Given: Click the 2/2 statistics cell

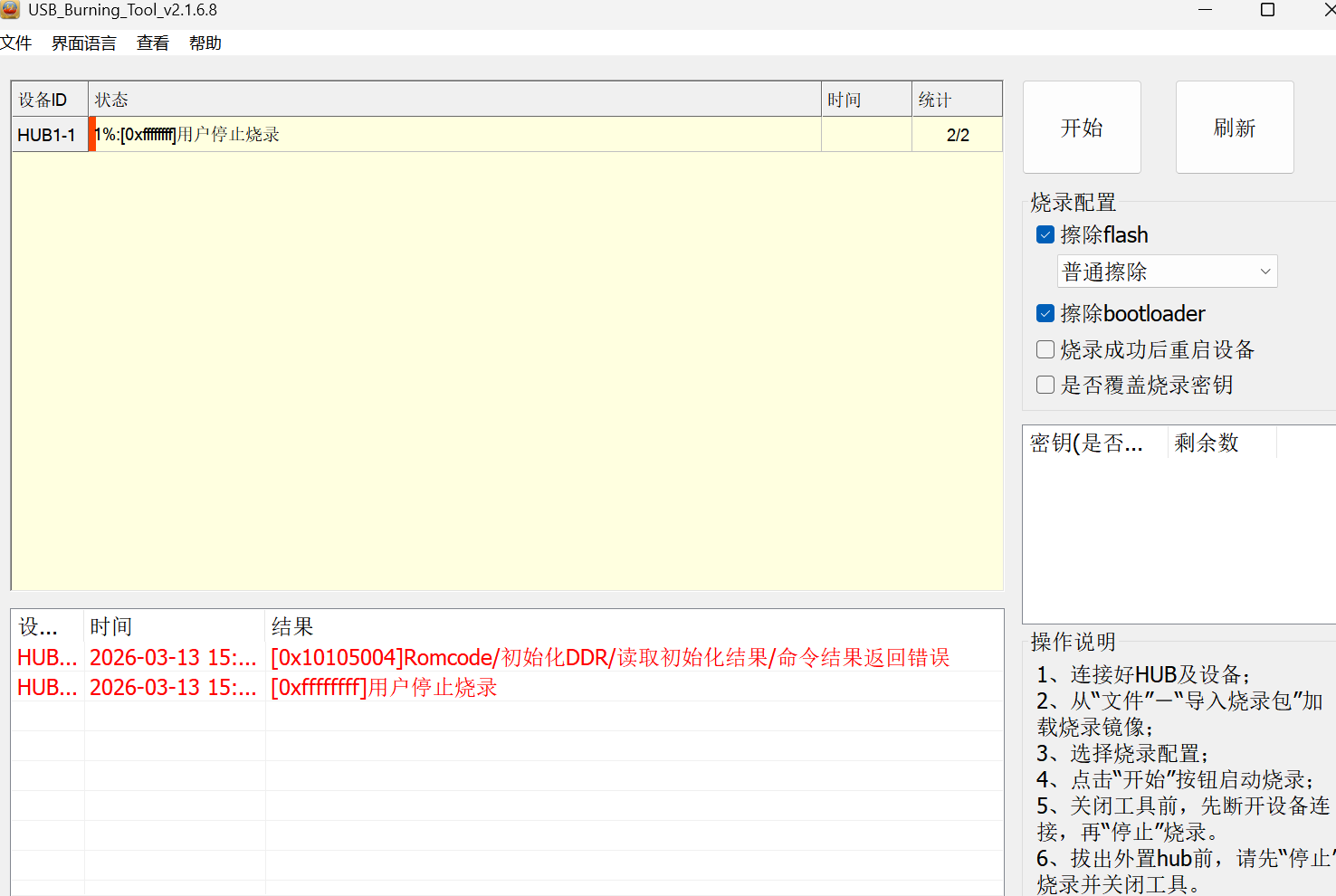Looking at the screenshot, I should tap(958, 135).
